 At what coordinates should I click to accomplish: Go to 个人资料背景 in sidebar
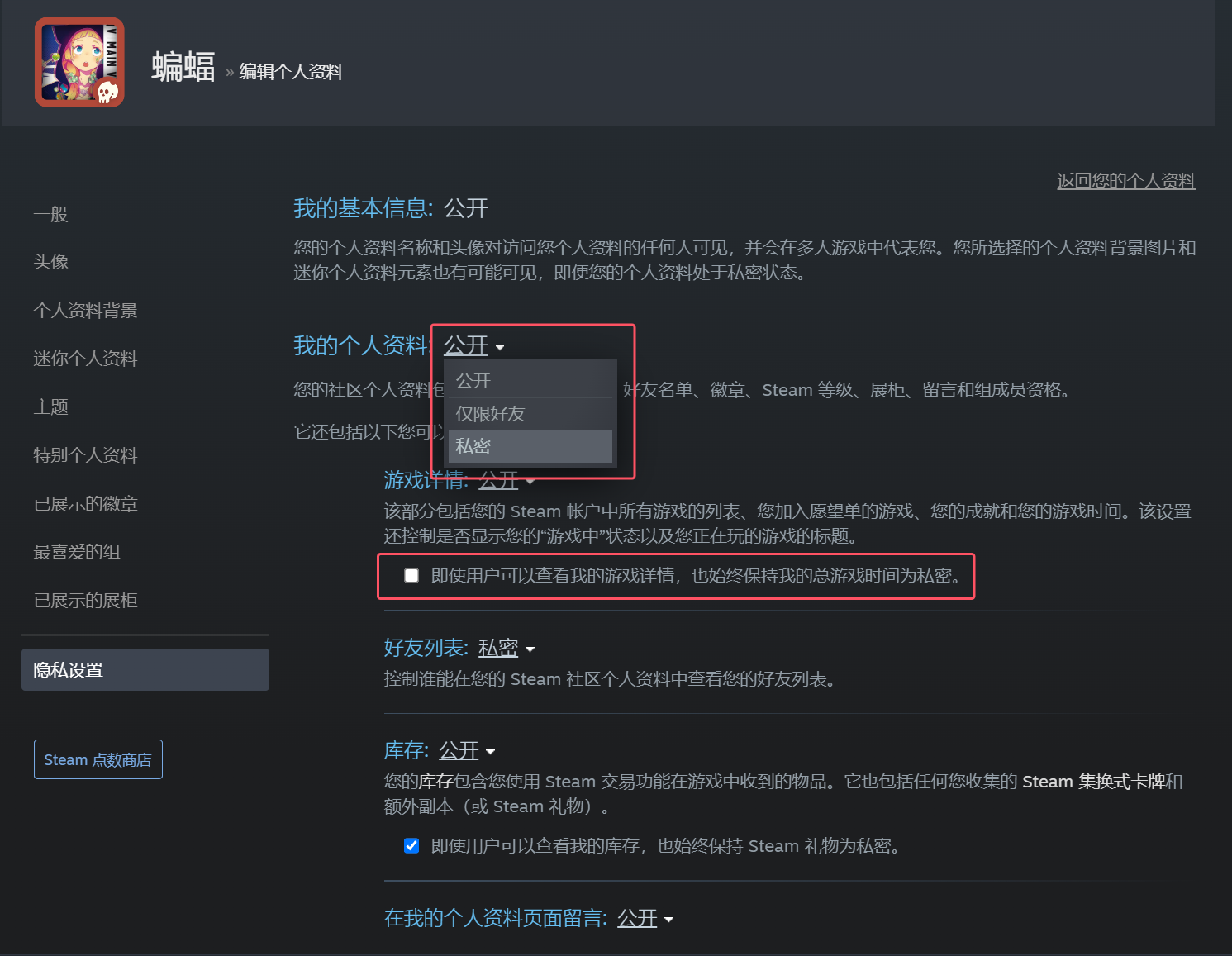click(x=85, y=311)
